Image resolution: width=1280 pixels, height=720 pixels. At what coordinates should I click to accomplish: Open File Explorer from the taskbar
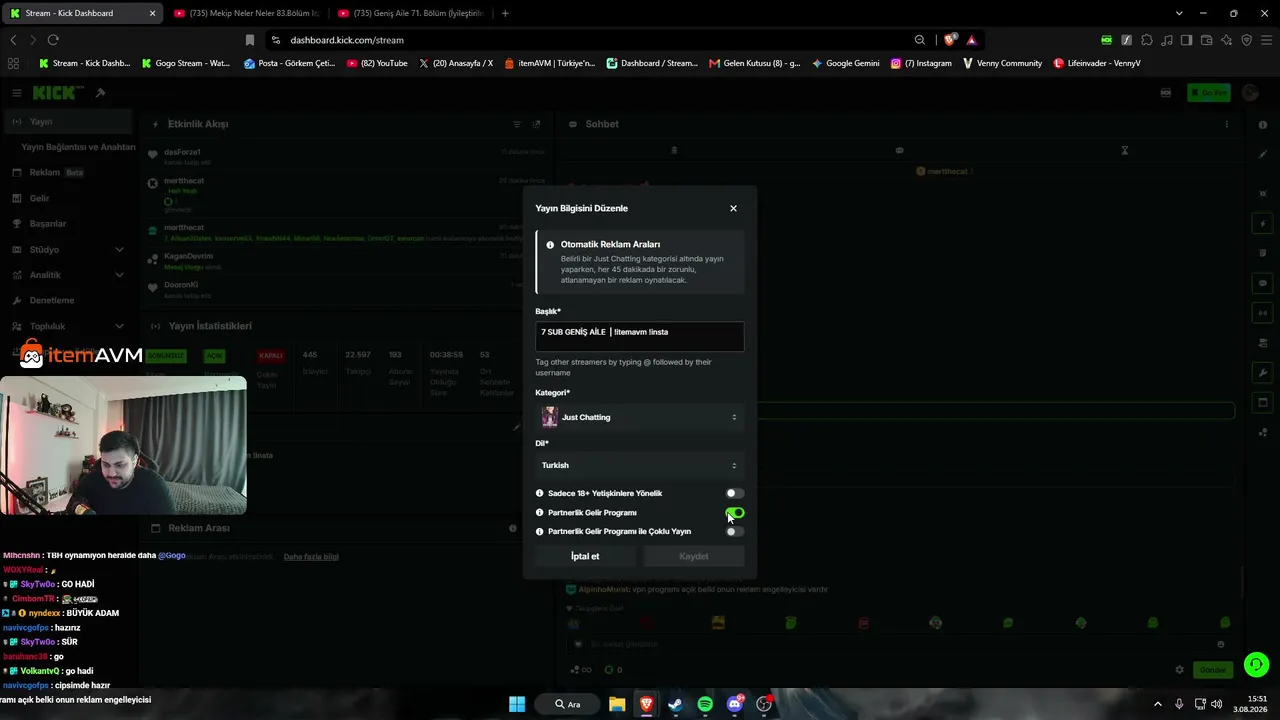point(617,704)
